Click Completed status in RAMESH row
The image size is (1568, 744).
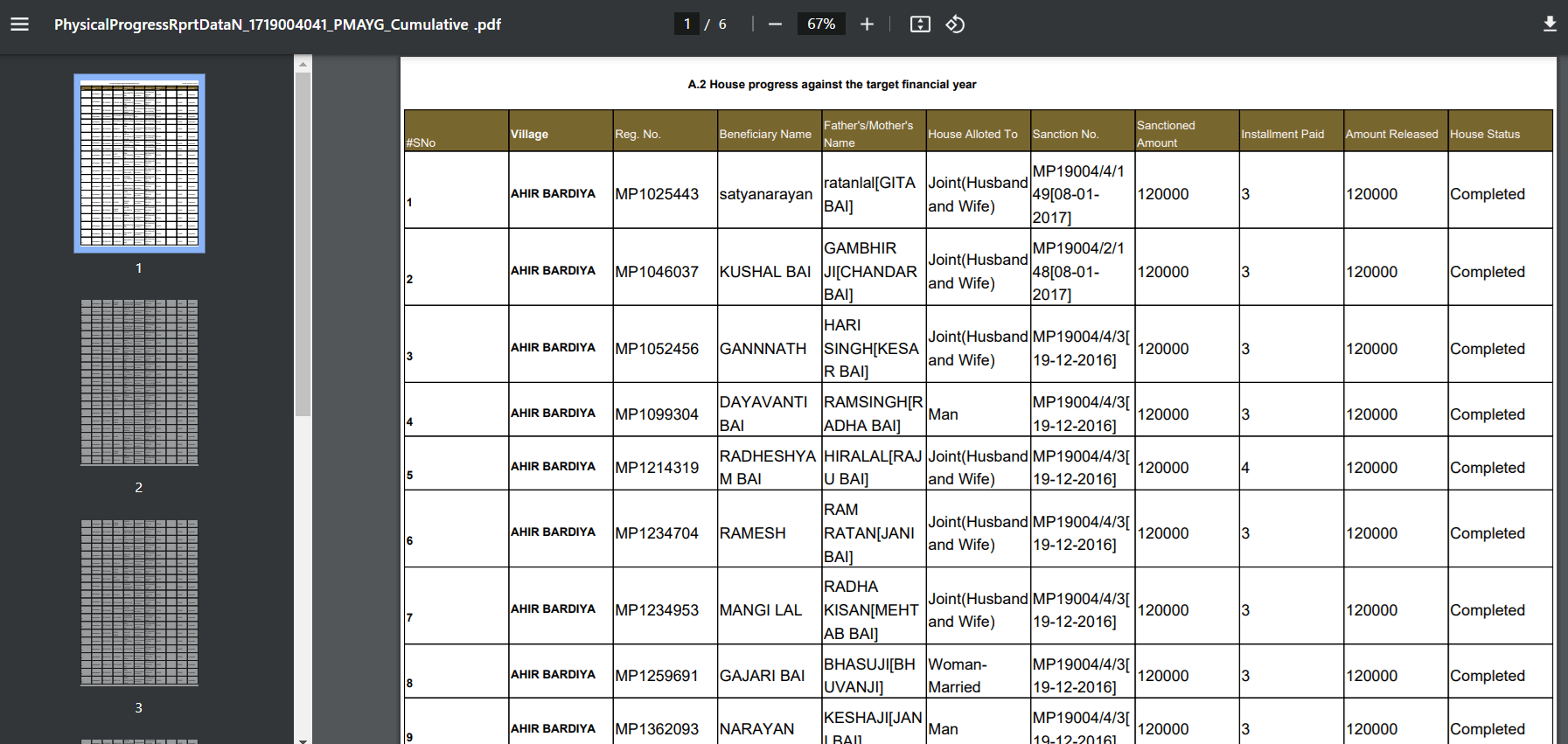[x=1488, y=533]
